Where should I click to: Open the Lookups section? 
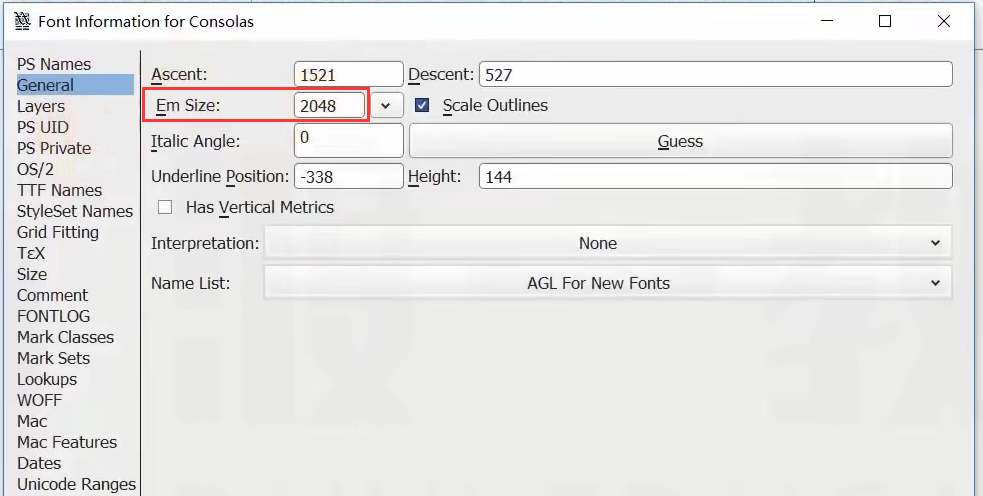point(46,379)
